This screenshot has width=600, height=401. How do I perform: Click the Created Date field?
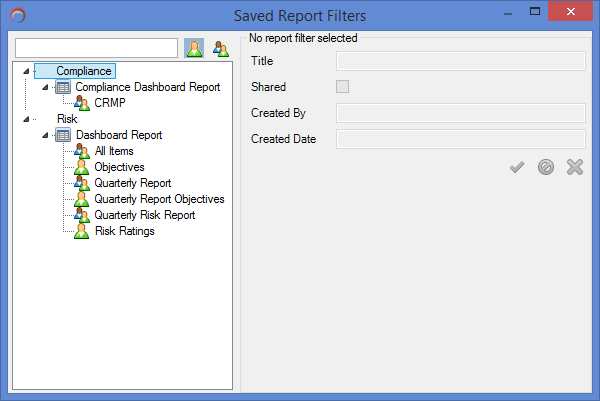[x=461, y=139]
